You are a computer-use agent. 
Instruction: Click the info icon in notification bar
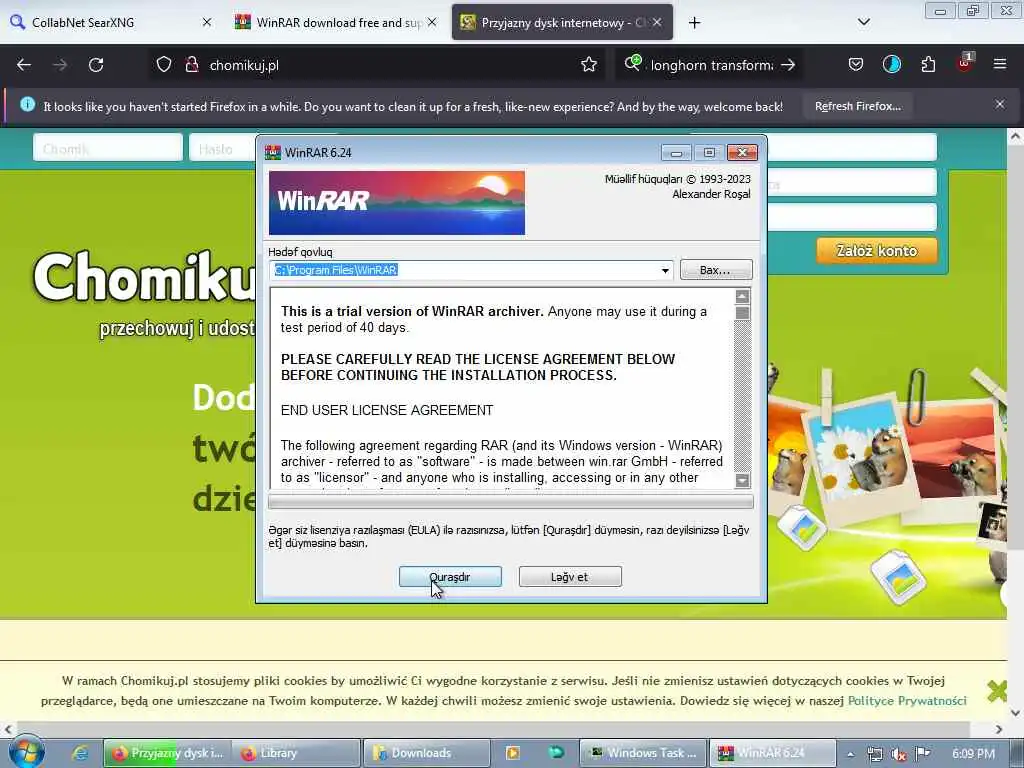(27, 104)
